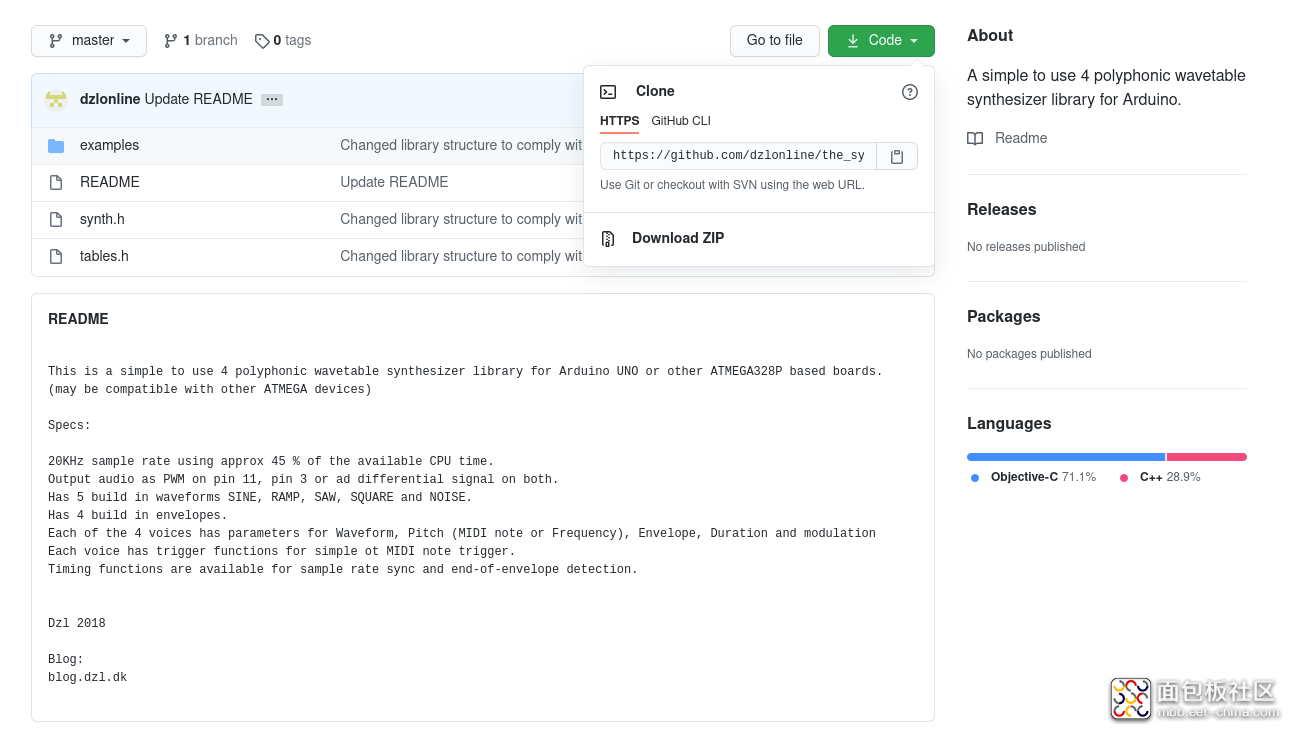
Task: Open the Update README commit message link
Action: [198, 100]
